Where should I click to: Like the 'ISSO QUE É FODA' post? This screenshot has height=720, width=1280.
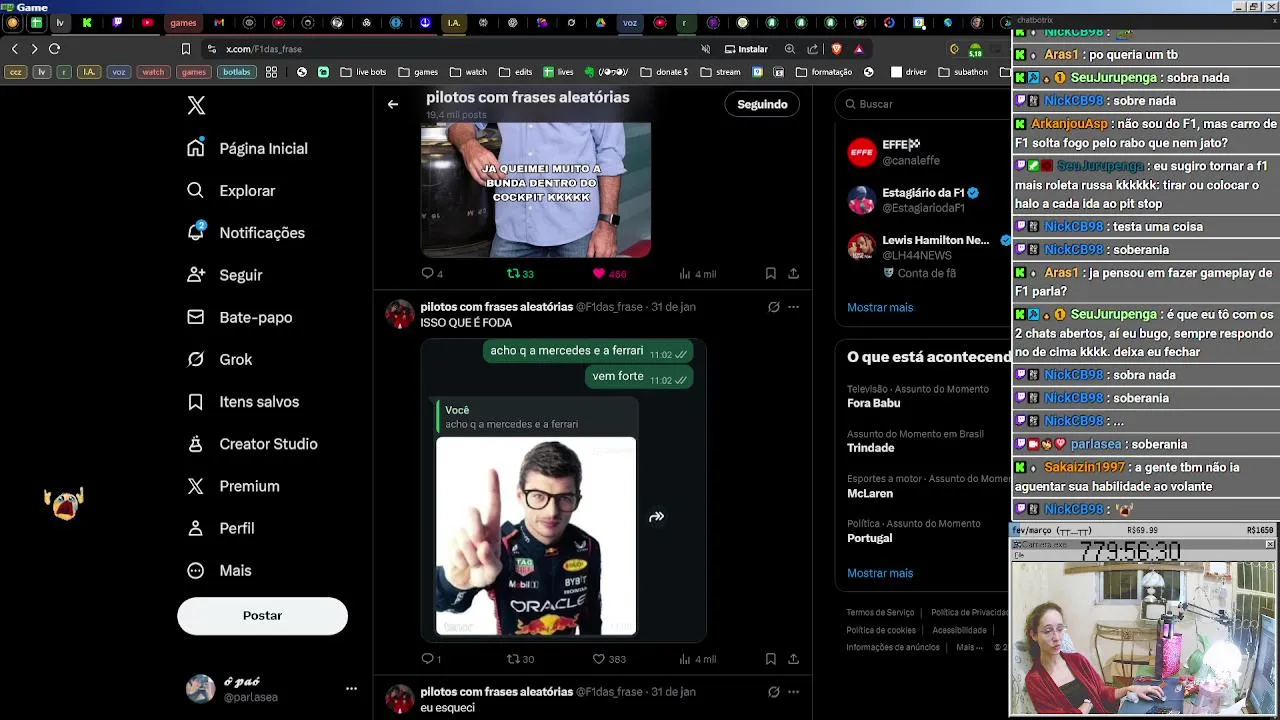(599, 659)
